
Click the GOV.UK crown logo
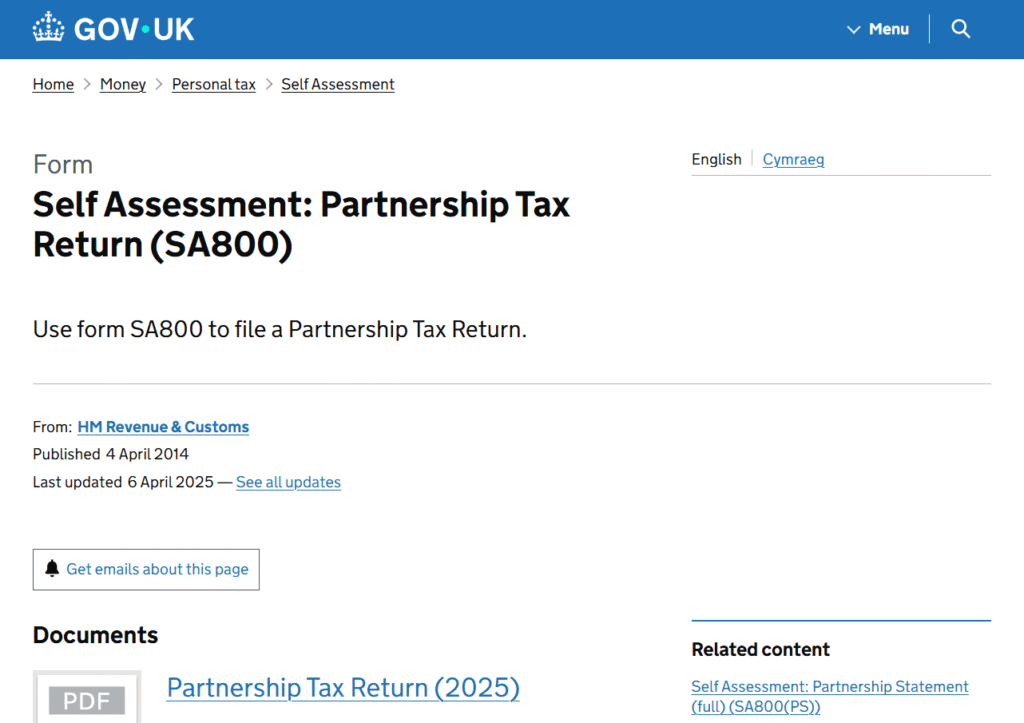48,28
